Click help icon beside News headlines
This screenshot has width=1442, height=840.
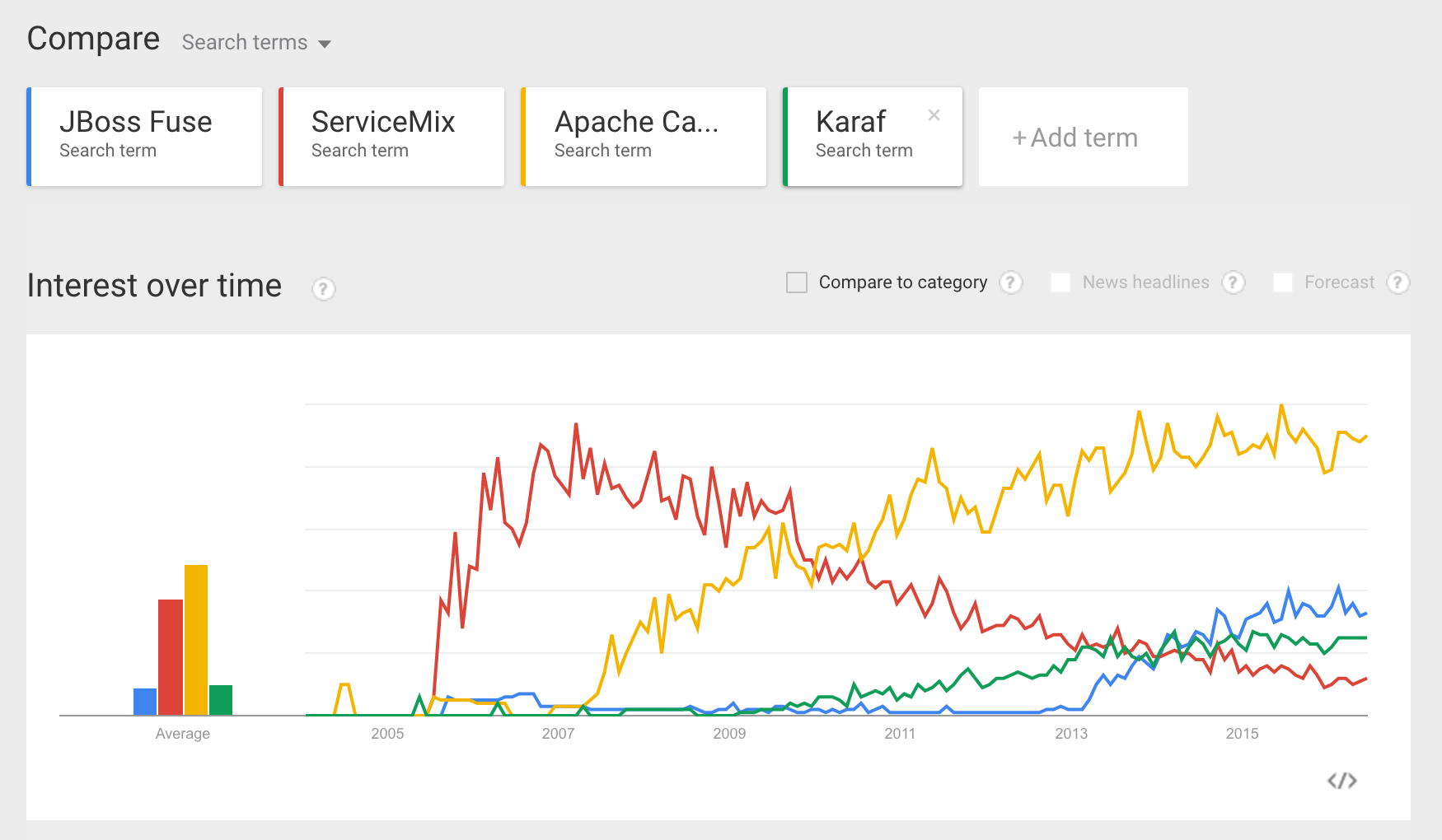1233,282
